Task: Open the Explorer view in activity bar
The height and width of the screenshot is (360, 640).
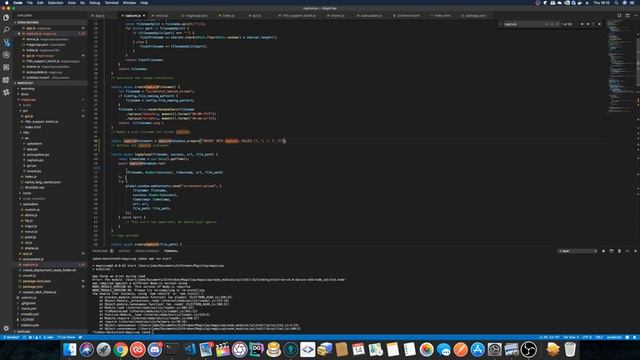Action: pos(6,18)
